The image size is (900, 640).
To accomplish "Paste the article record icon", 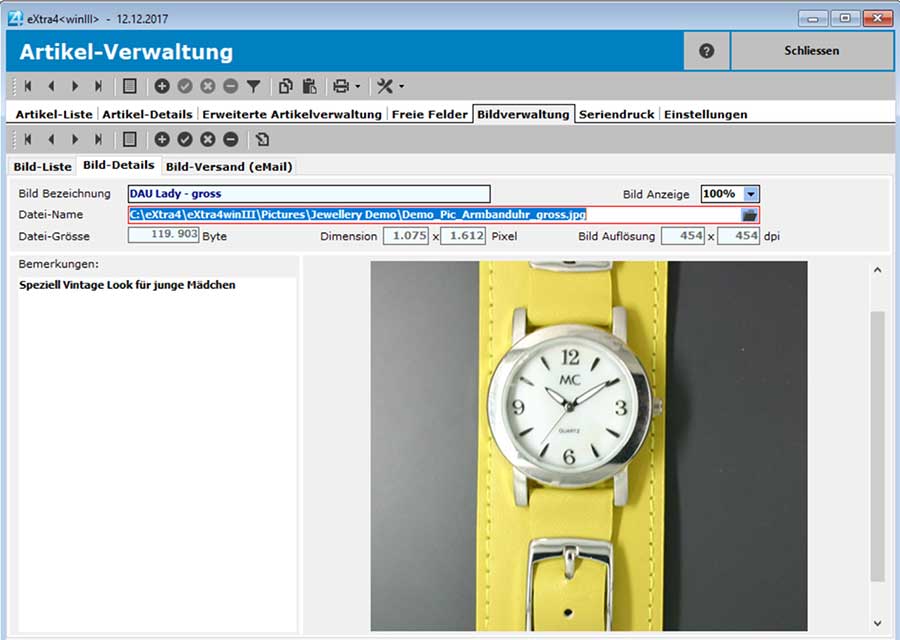I will click(310, 86).
